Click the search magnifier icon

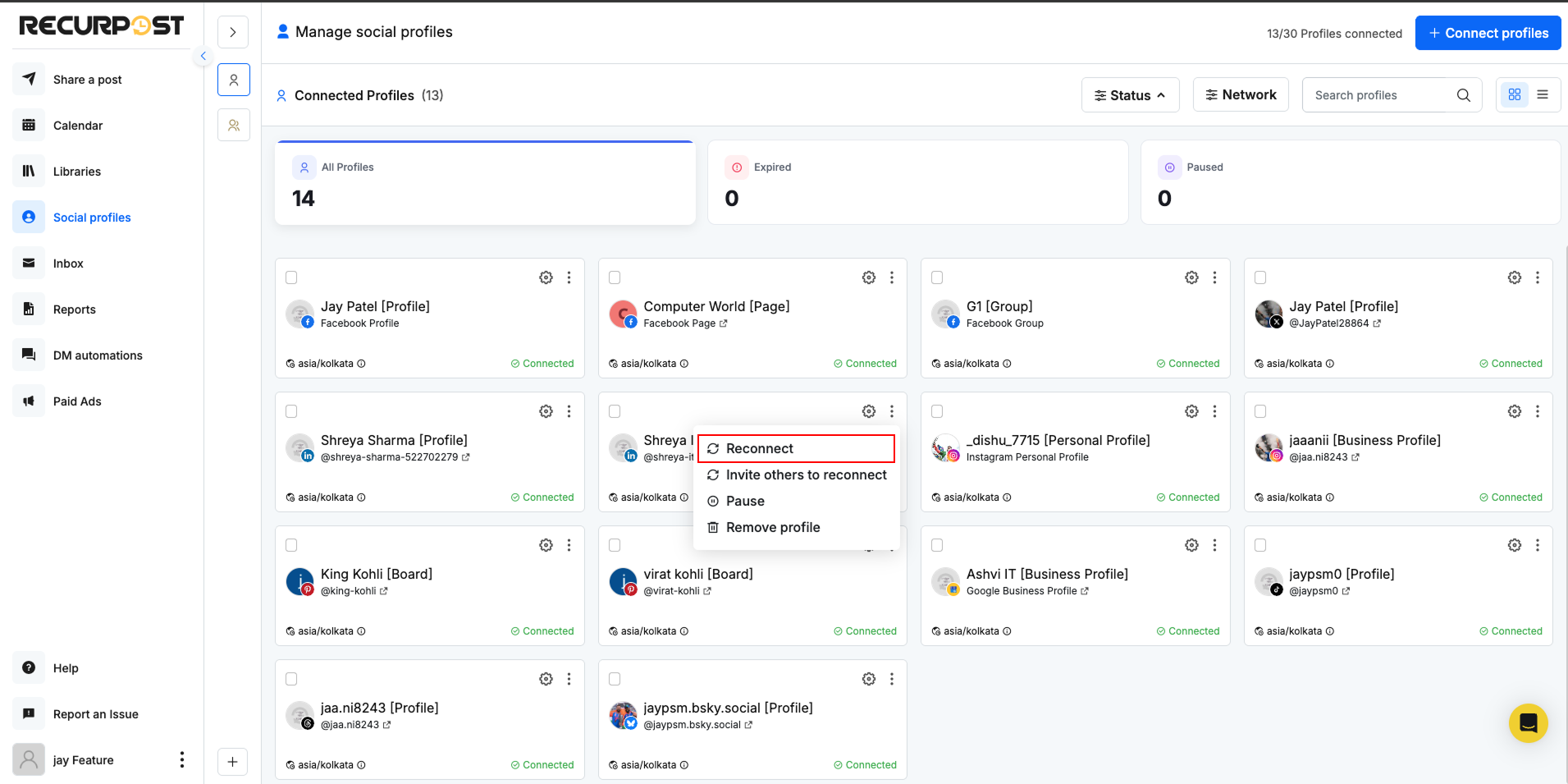(1463, 95)
